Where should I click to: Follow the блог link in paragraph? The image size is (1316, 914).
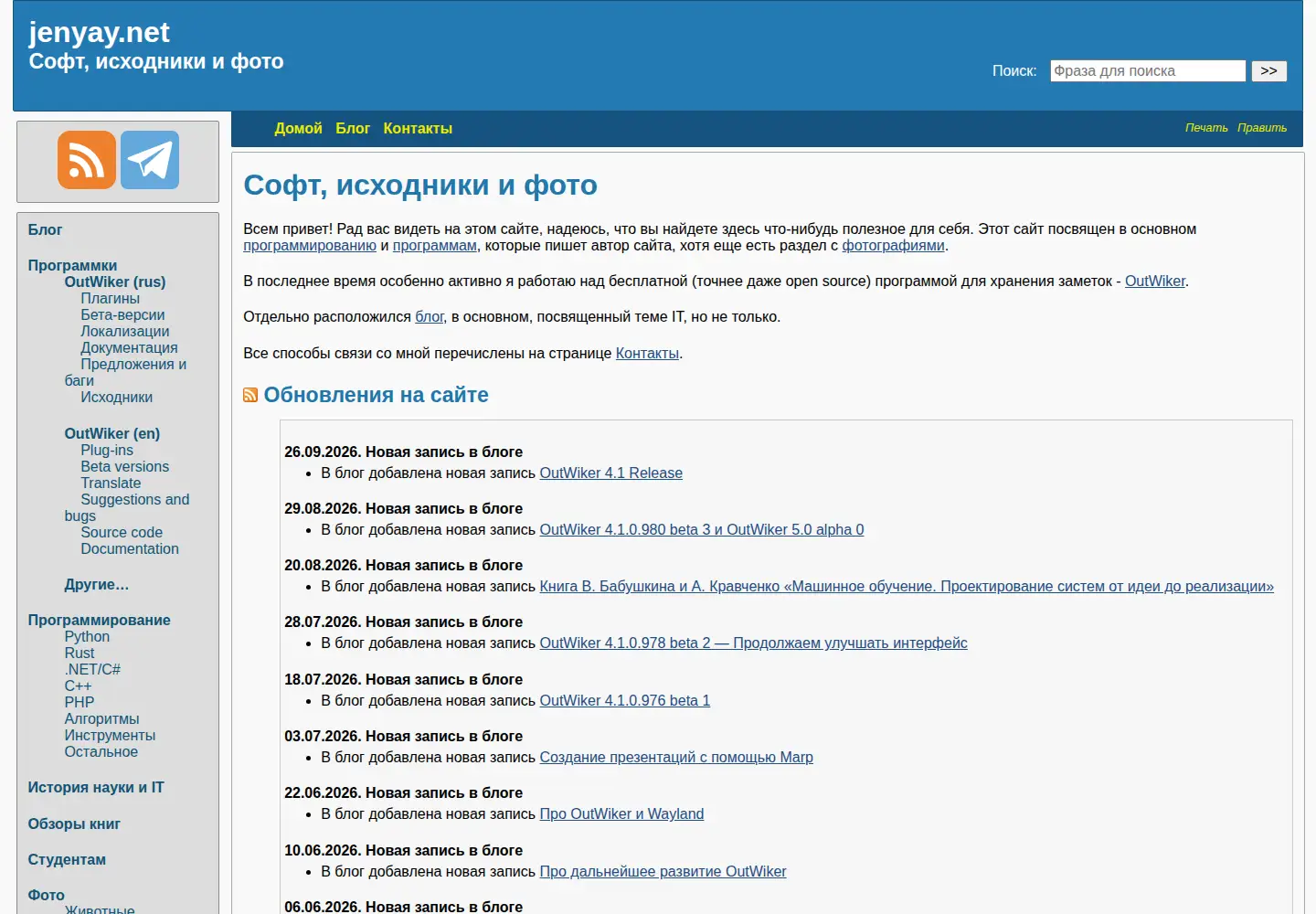pyautogui.click(x=430, y=316)
